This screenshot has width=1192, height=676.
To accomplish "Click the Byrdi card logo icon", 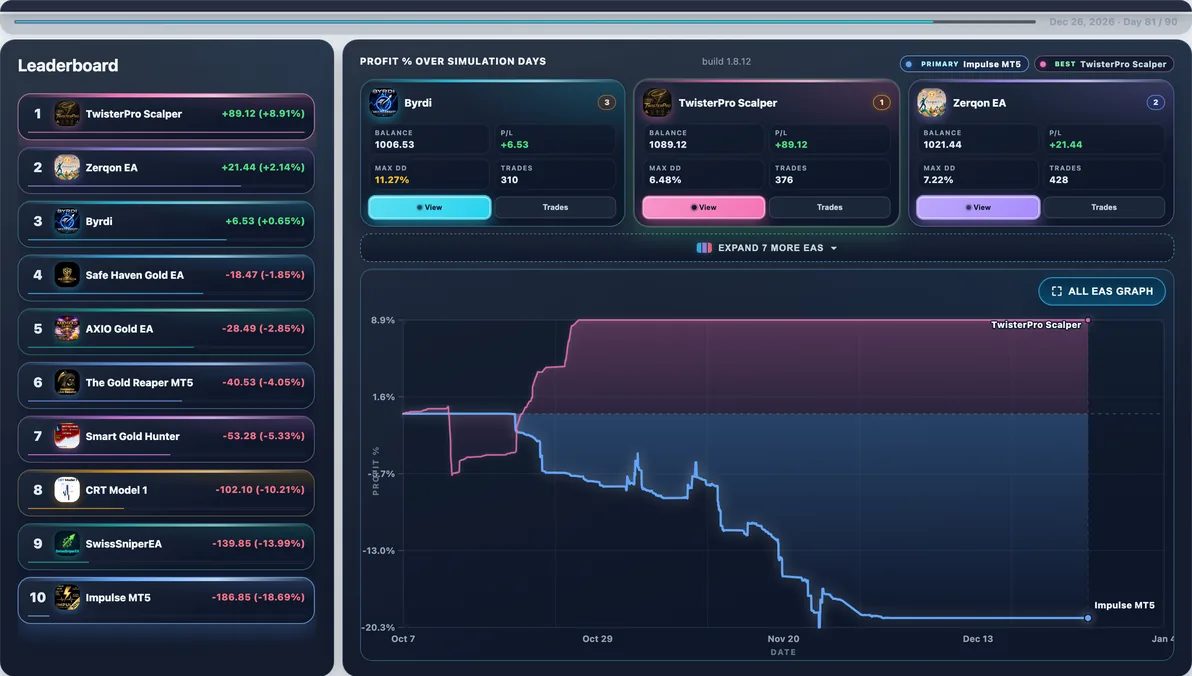I will coord(383,102).
